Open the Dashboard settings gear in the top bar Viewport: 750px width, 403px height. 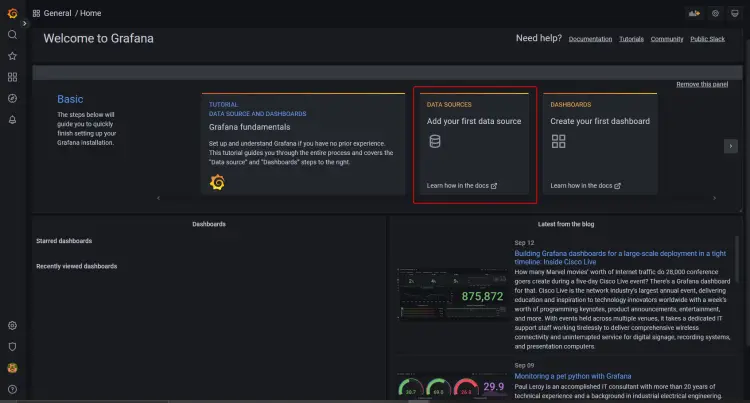(x=715, y=13)
